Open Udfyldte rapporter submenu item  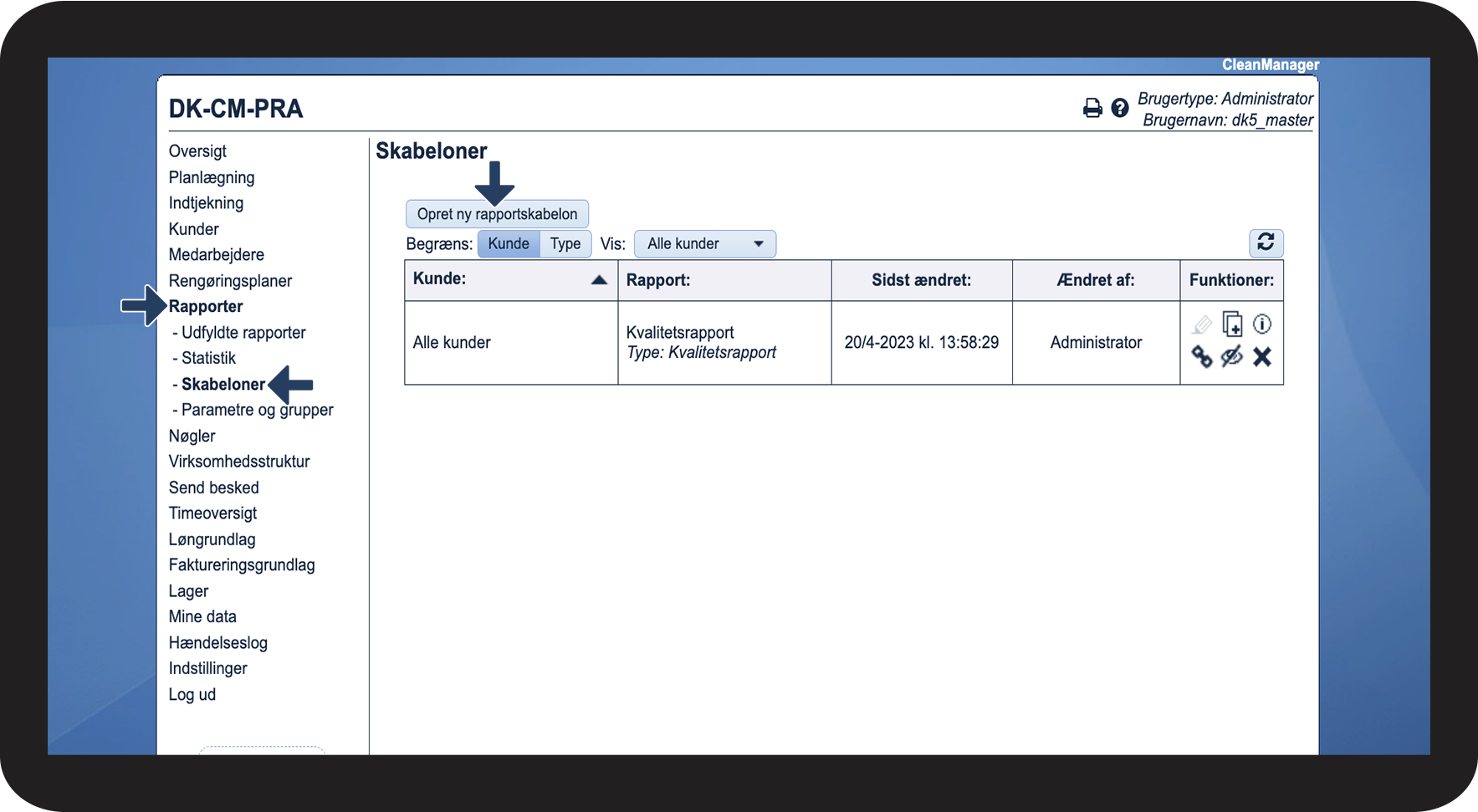pos(243,333)
